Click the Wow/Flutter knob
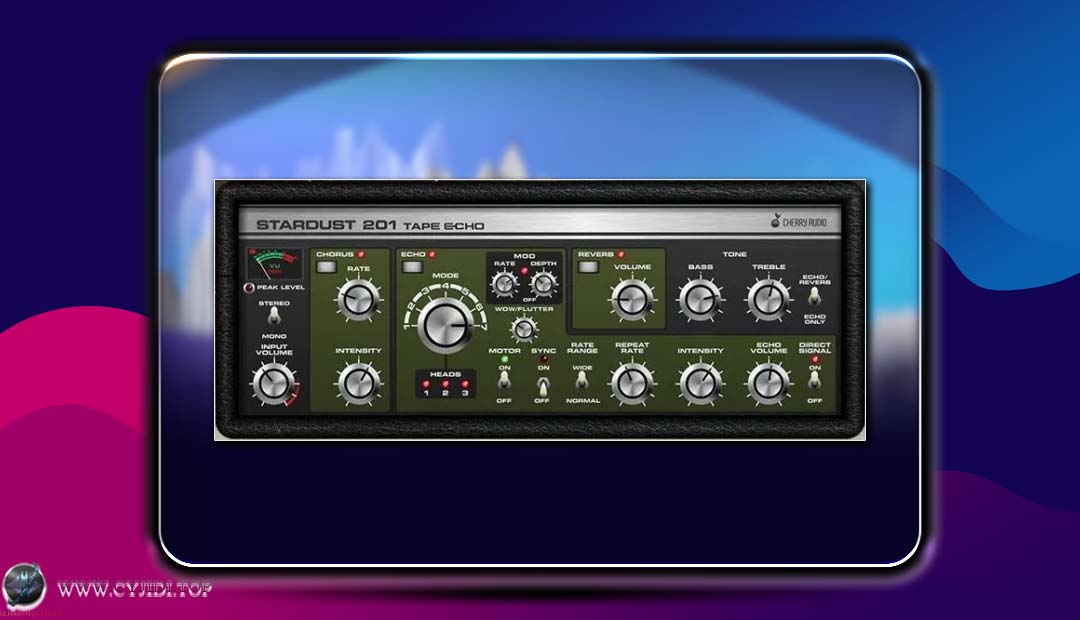This screenshot has width=1080, height=620. click(521, 329)
